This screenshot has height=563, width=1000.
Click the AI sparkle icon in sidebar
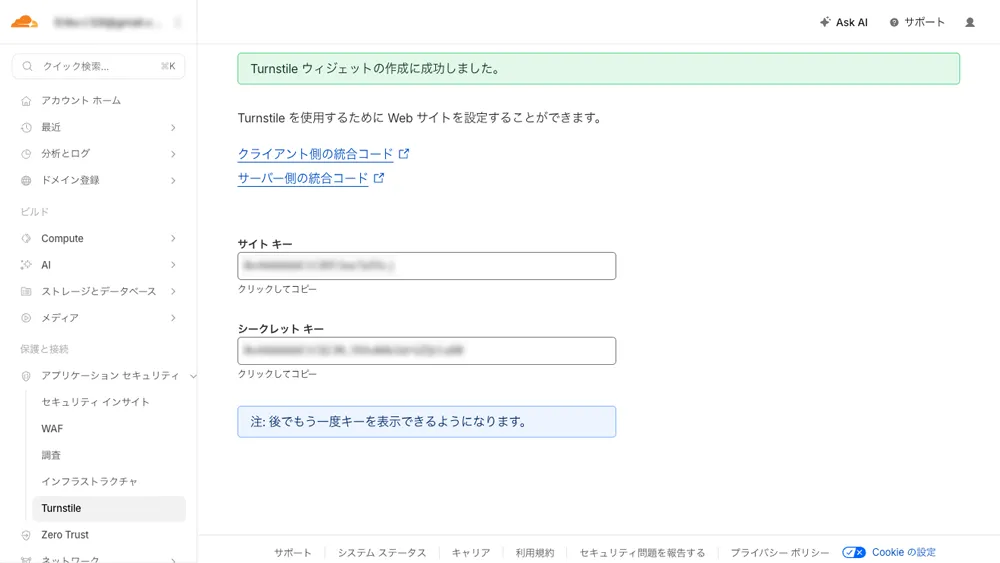click(26, 265)
